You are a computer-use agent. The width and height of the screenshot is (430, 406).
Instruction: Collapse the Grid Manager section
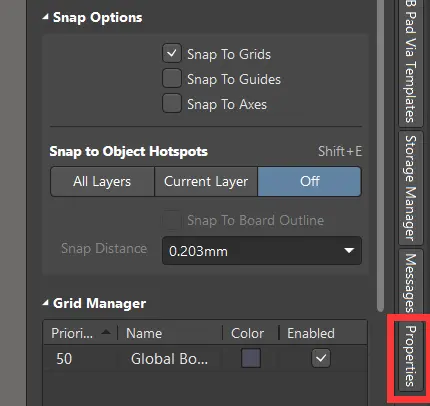[x=45, y=303]
